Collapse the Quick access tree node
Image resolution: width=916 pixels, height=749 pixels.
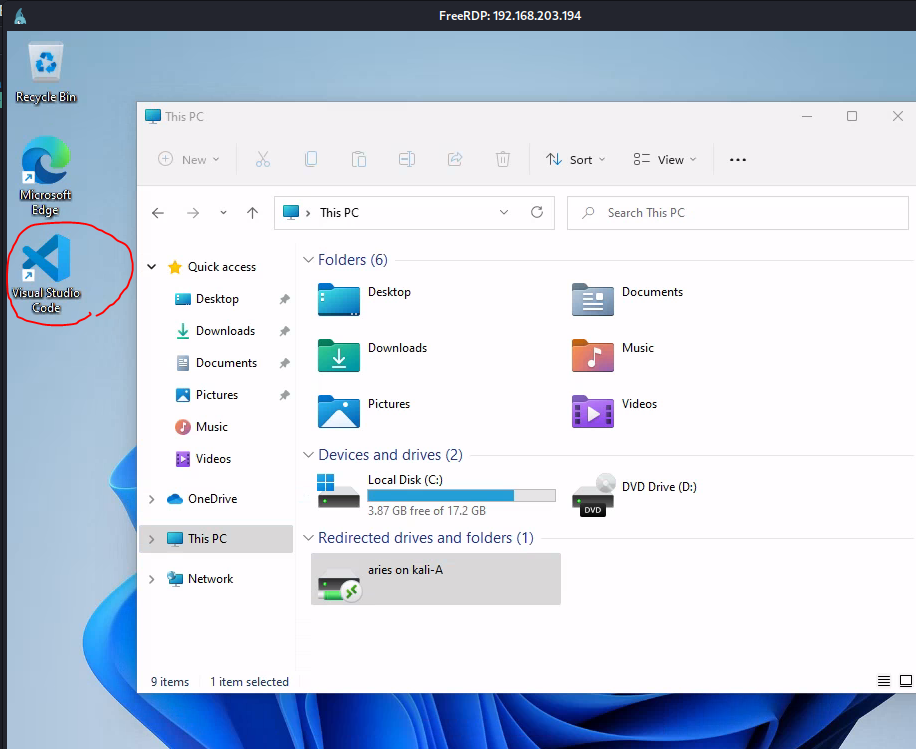152,267
